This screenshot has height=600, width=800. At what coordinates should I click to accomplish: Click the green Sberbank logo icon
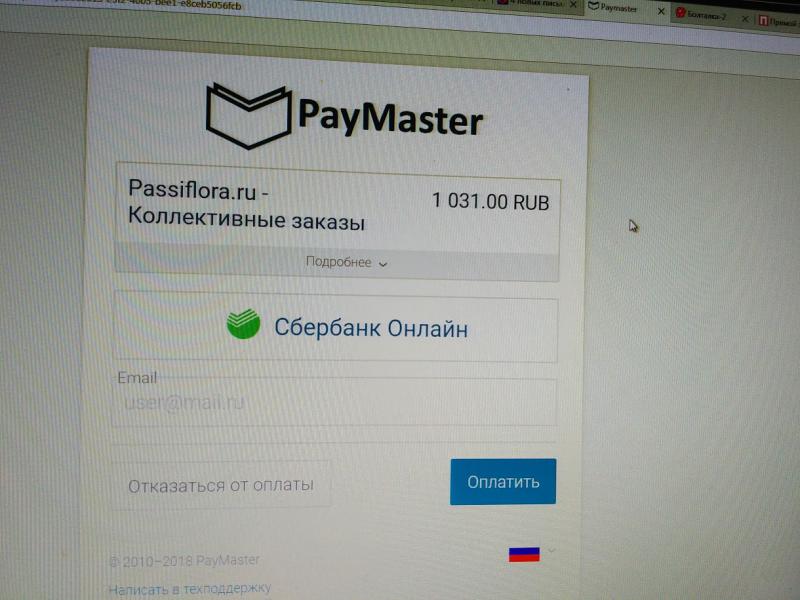pyautogui.click(x=243, y=324)
